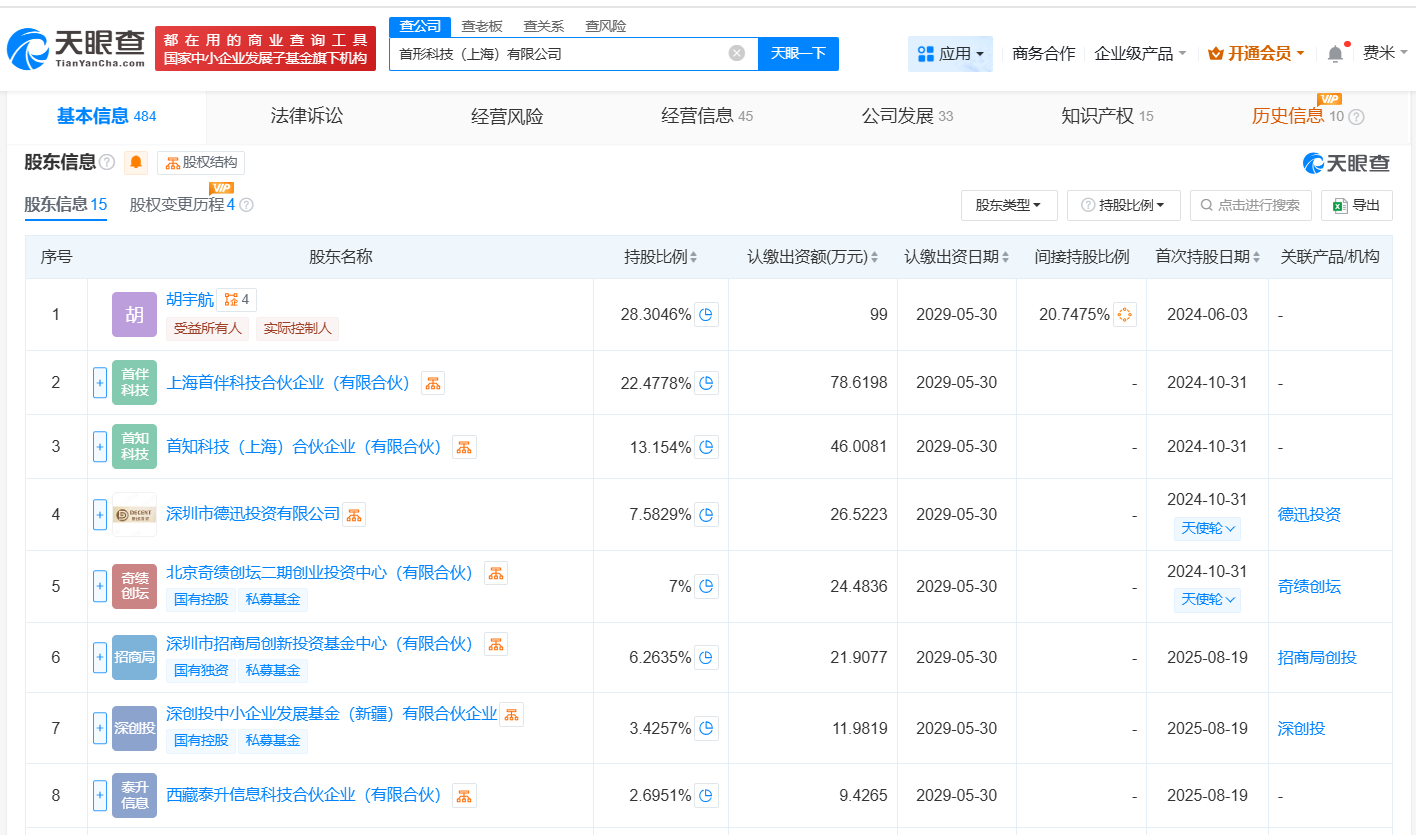Screen dimensions: 1416x835
Task: Open pie chart icon beside 胡宇航's 28.3046%
Action: 708,313
